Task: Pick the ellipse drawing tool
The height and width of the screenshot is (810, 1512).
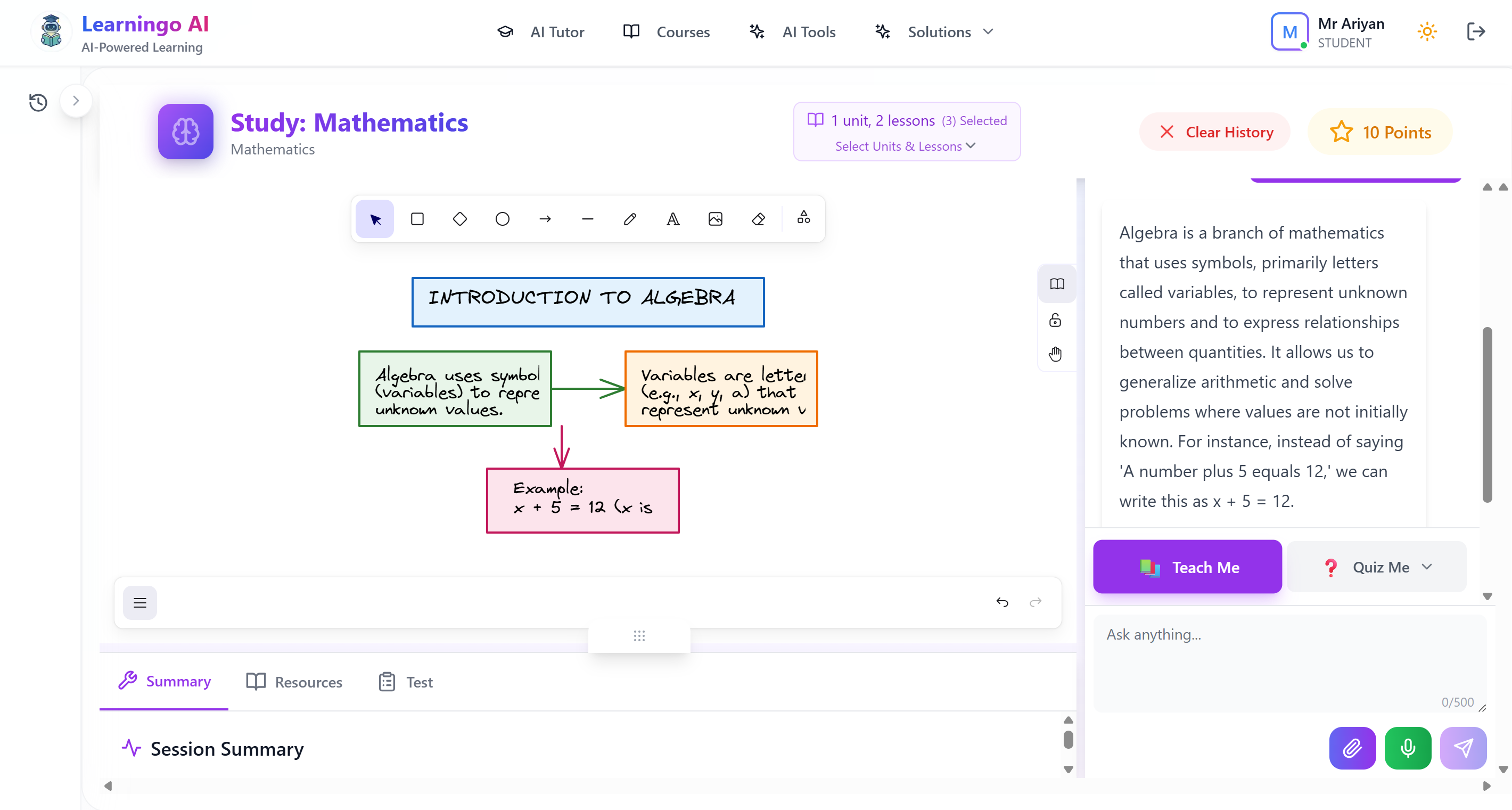Action: 503,219
